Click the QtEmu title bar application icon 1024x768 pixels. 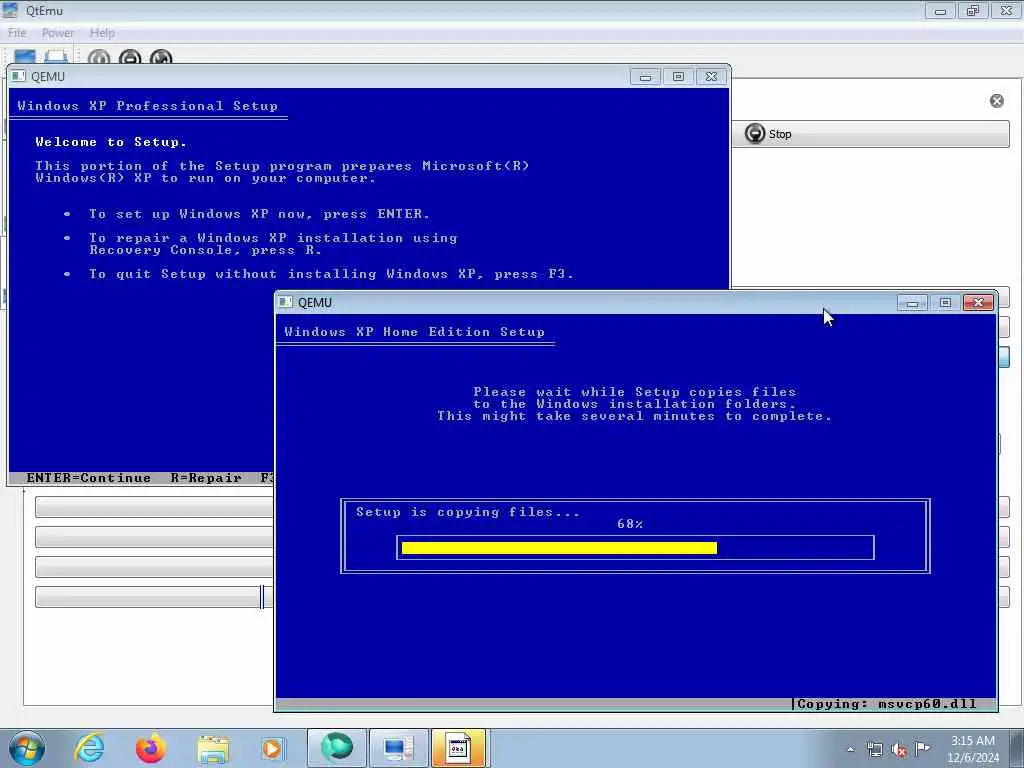(x=10, y=10)
